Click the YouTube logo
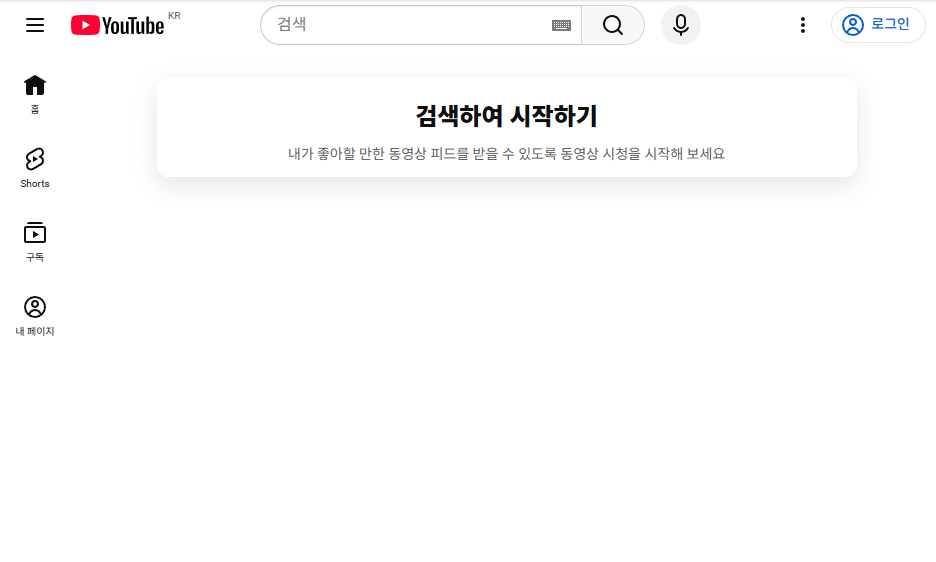 point(117,25)
